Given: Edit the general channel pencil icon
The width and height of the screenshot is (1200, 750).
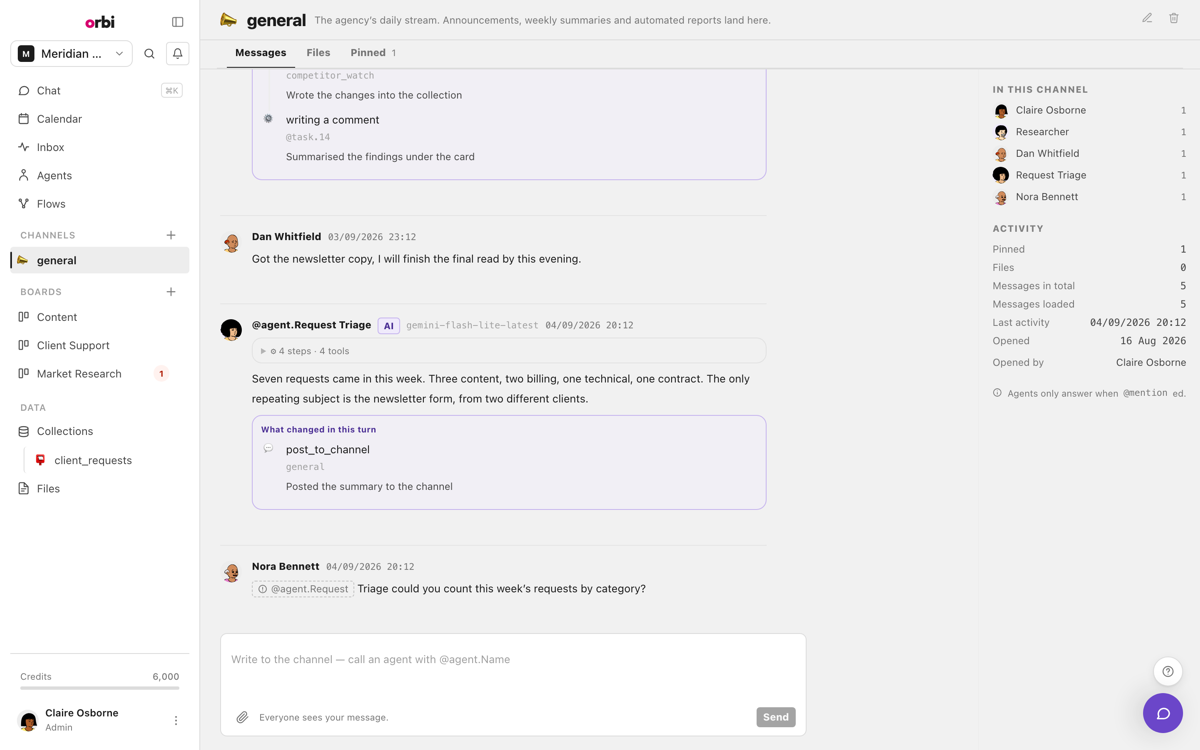Looking at the screenshot, I should coord(1147,18).
